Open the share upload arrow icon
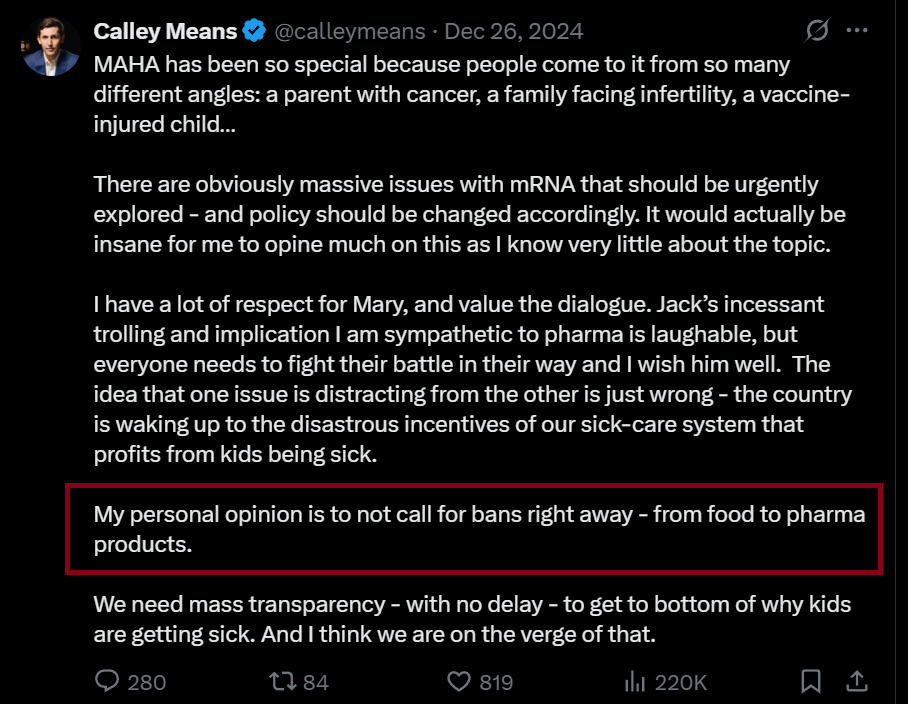This screenshot has width=908, height=704. pos(857,681)
